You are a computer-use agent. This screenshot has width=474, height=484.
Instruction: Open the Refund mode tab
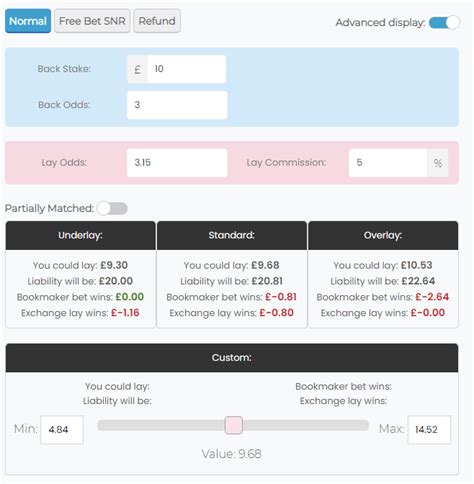point(157,21)
